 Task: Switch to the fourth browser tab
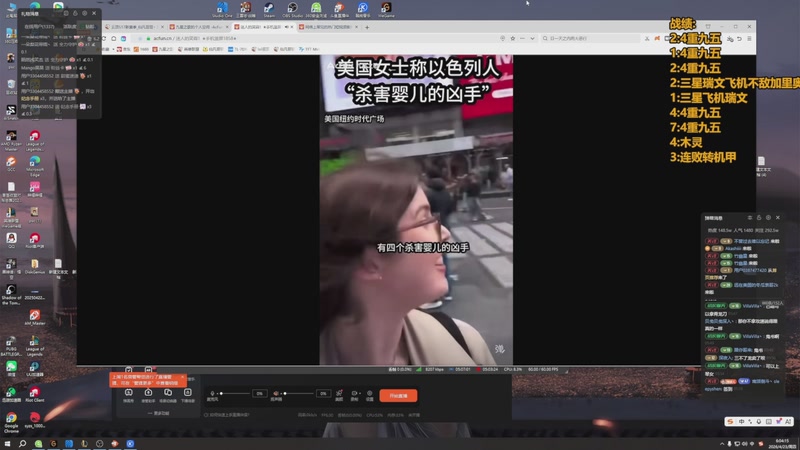328,27
